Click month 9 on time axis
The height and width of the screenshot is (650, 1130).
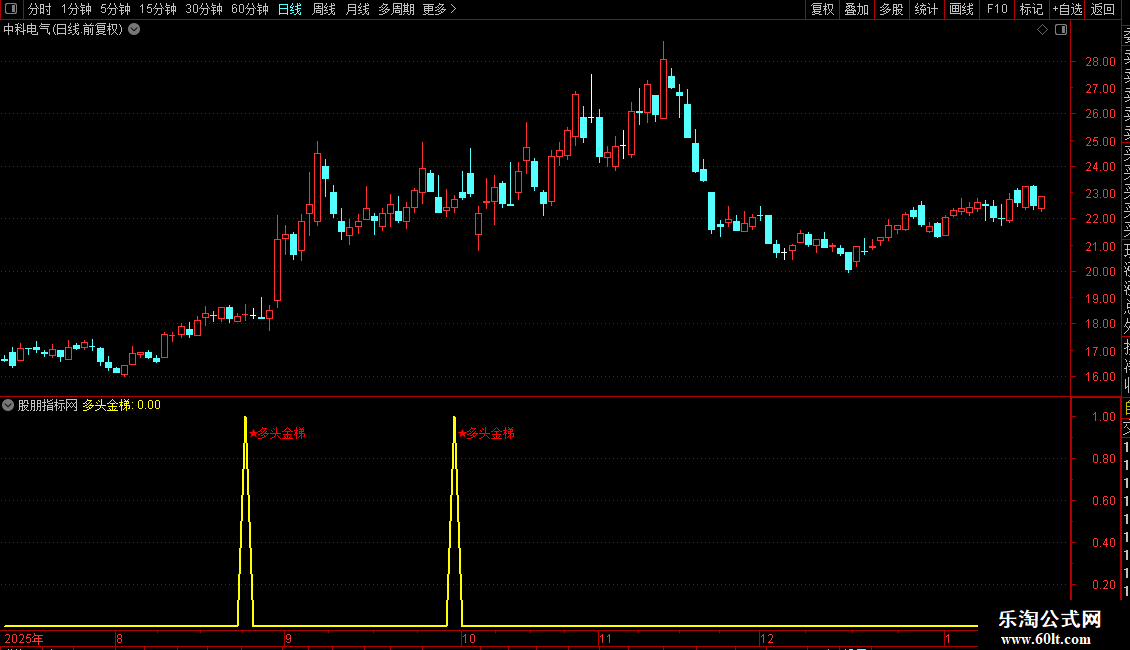(288, 638)
